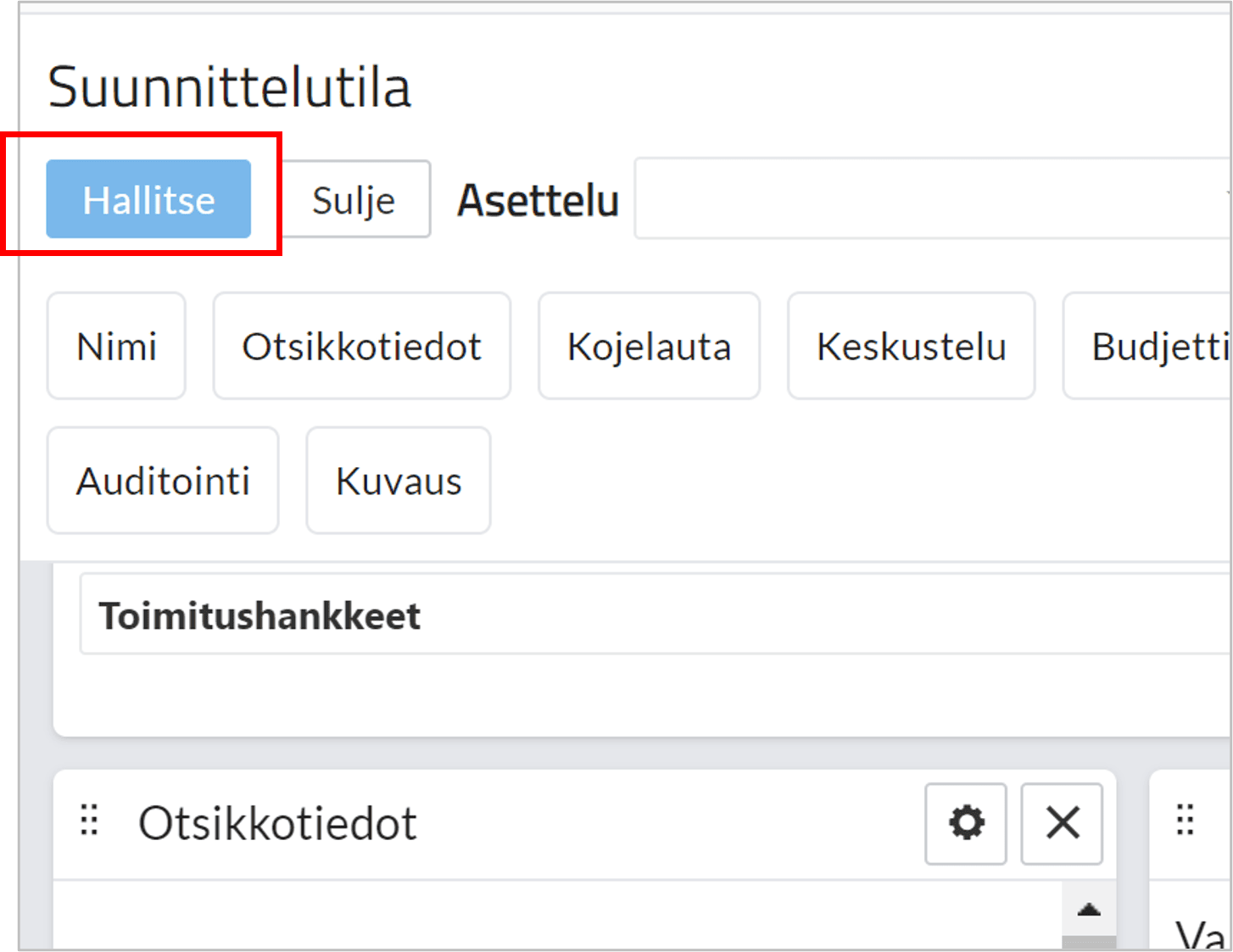Grab the drag handle beside Otsikkotiedot title
Viewport: 1233px width, 952px height.
tap(89, 821)
